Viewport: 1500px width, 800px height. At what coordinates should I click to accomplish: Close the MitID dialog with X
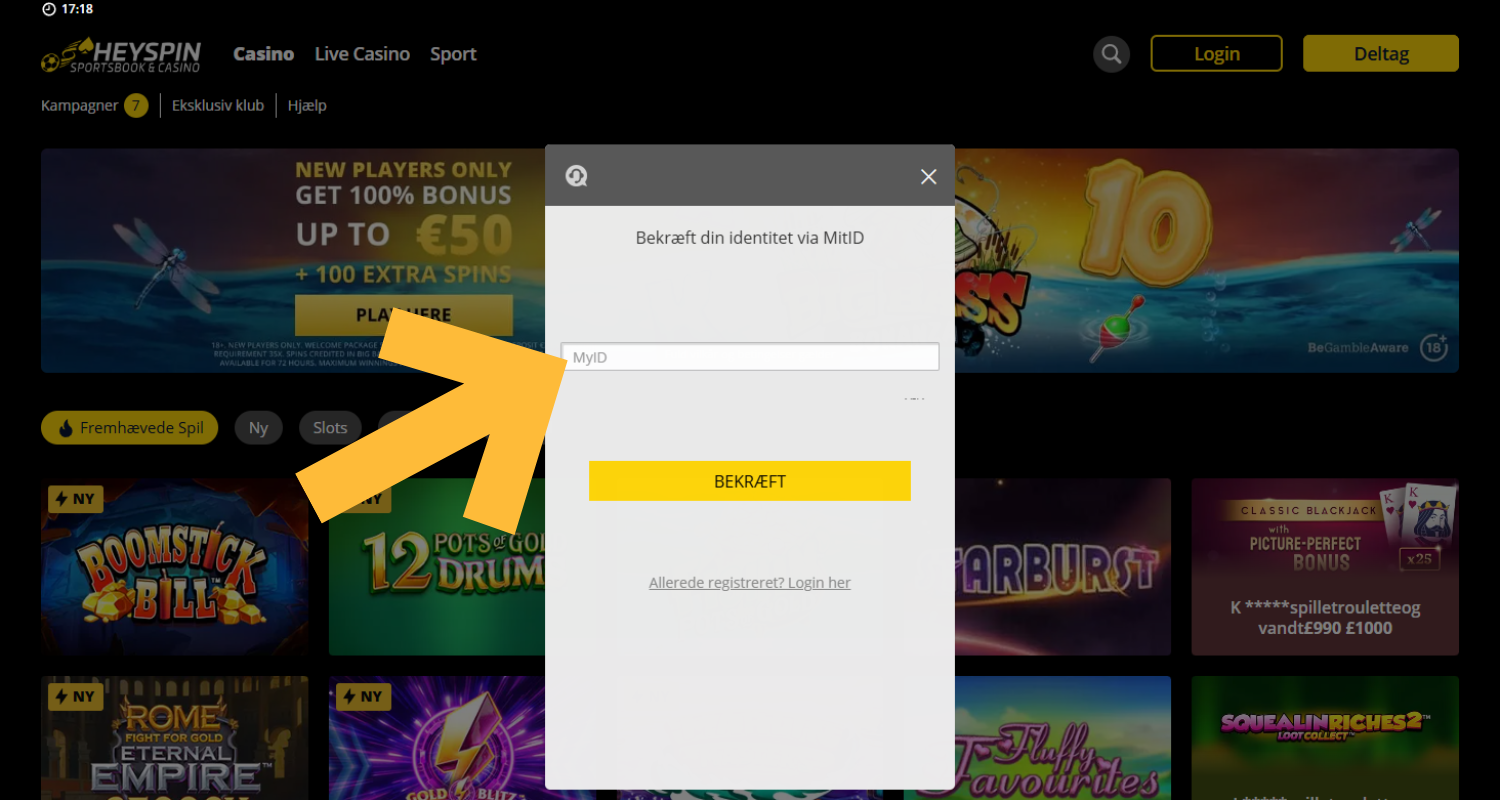click(x=928, y=177)
